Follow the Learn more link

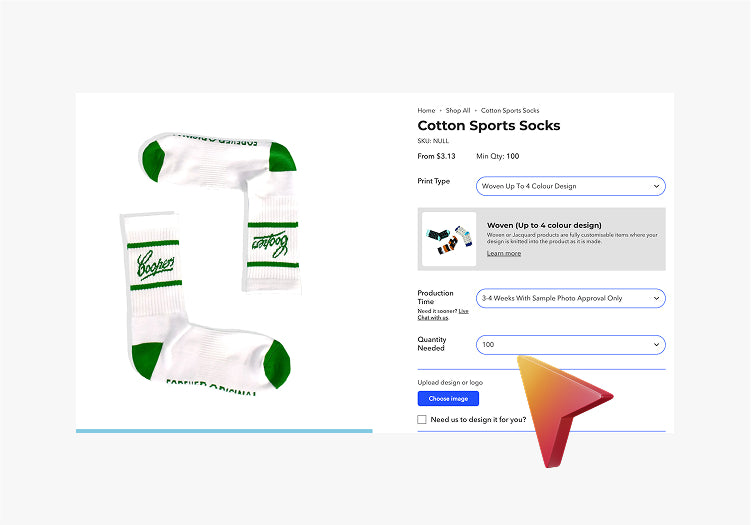(x=504, y=253)
